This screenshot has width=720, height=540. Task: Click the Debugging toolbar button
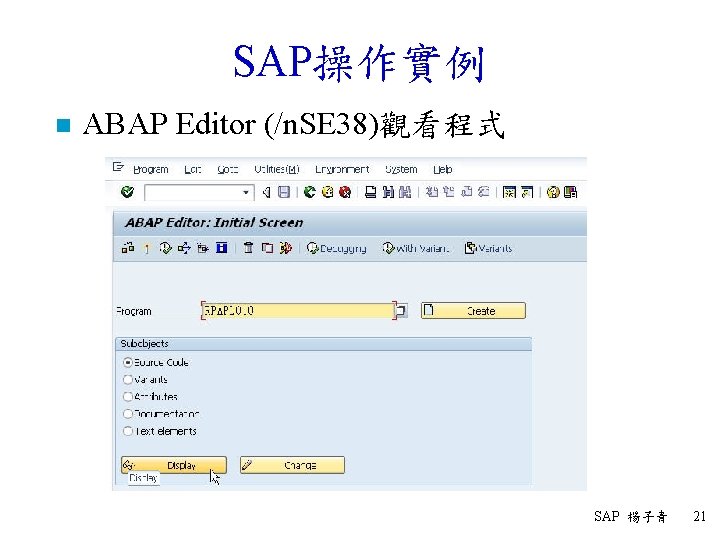coord(337,248)
